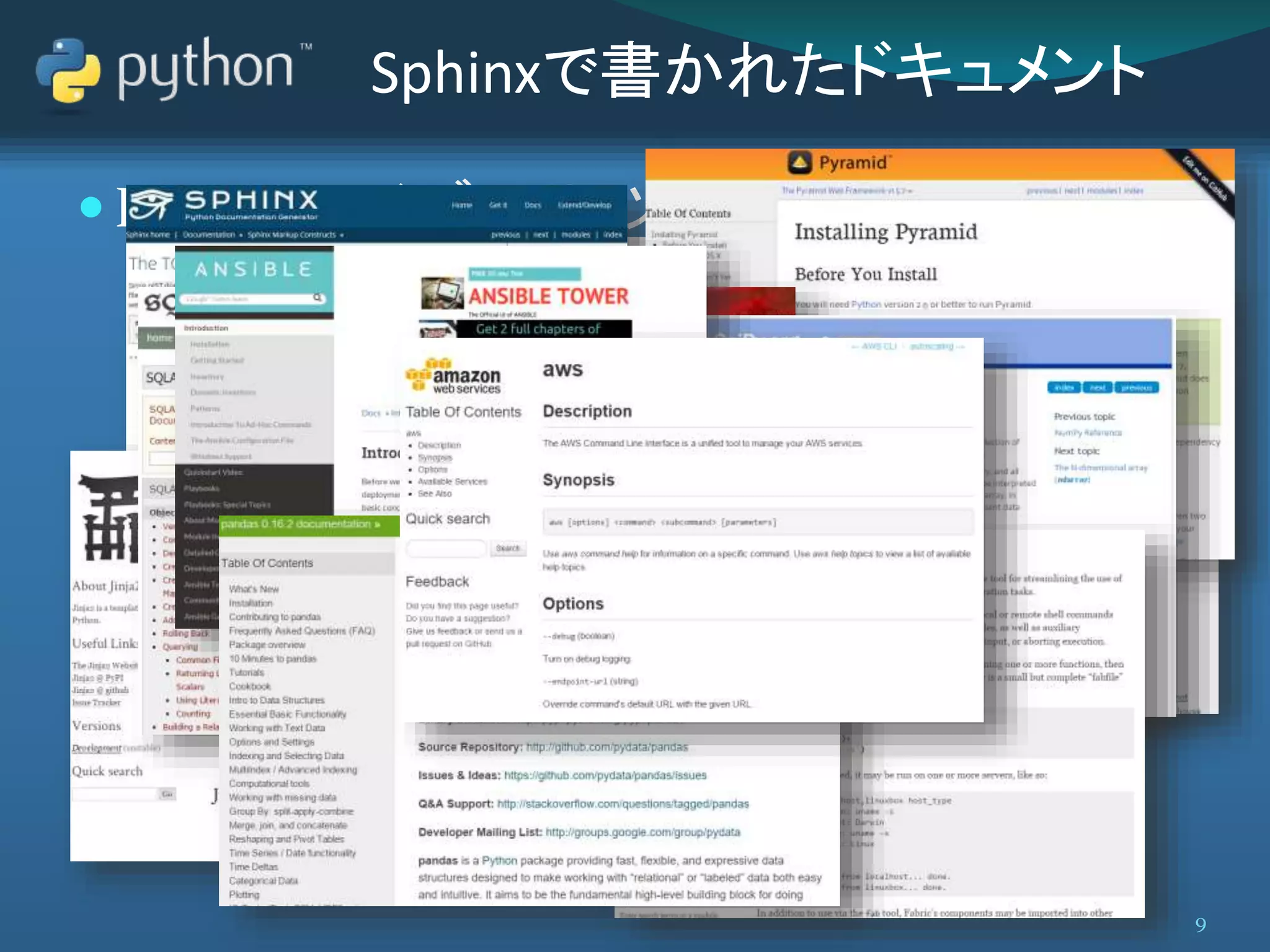Click the Jinja temple logo

(x=110, y=518)
